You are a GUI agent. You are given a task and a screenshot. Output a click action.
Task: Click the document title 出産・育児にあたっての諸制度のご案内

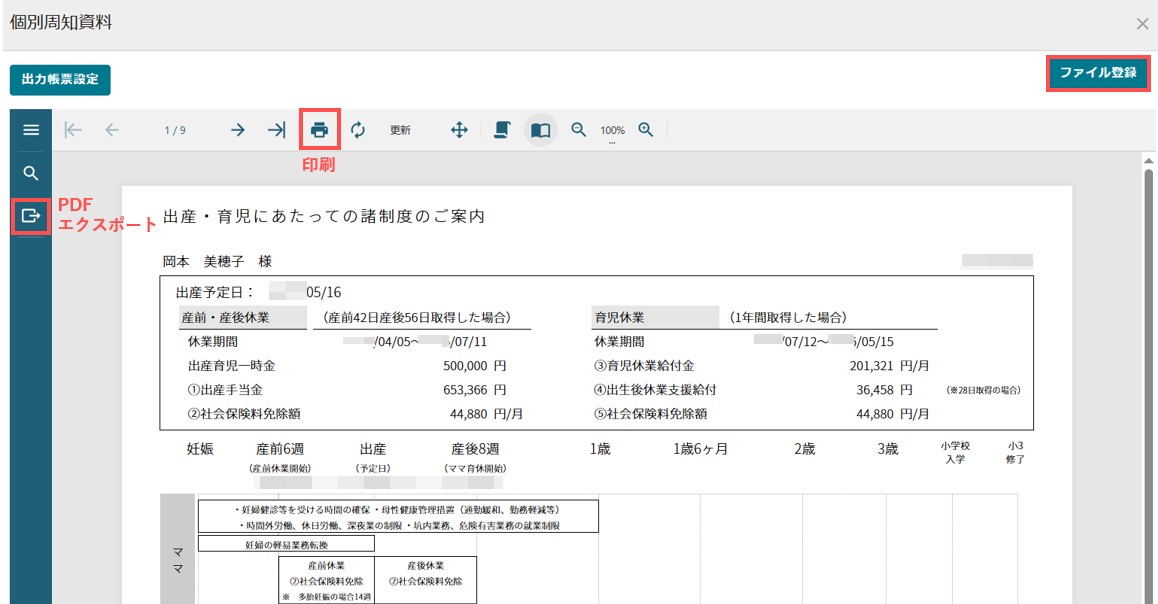click(324, 216)
